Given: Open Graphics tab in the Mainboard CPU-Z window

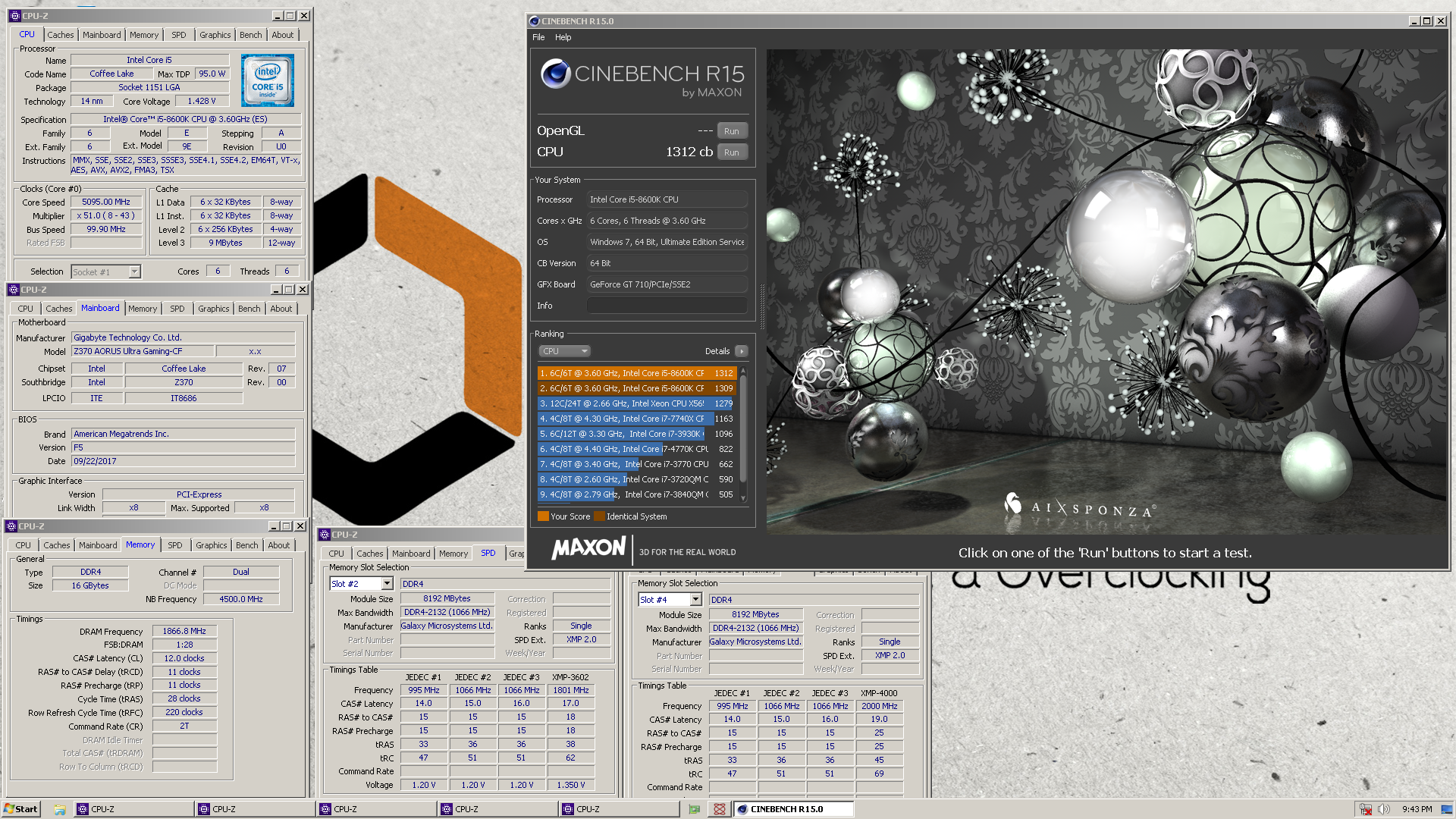Looking at the screenshot, I should (x=213, y=309).
